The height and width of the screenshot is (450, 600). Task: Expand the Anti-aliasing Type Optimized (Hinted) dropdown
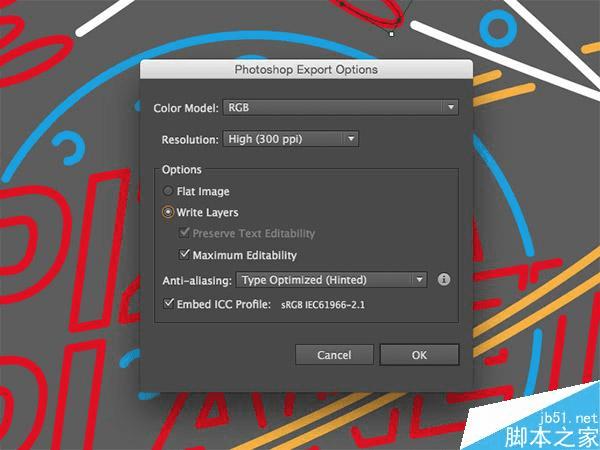pos(331,280)
